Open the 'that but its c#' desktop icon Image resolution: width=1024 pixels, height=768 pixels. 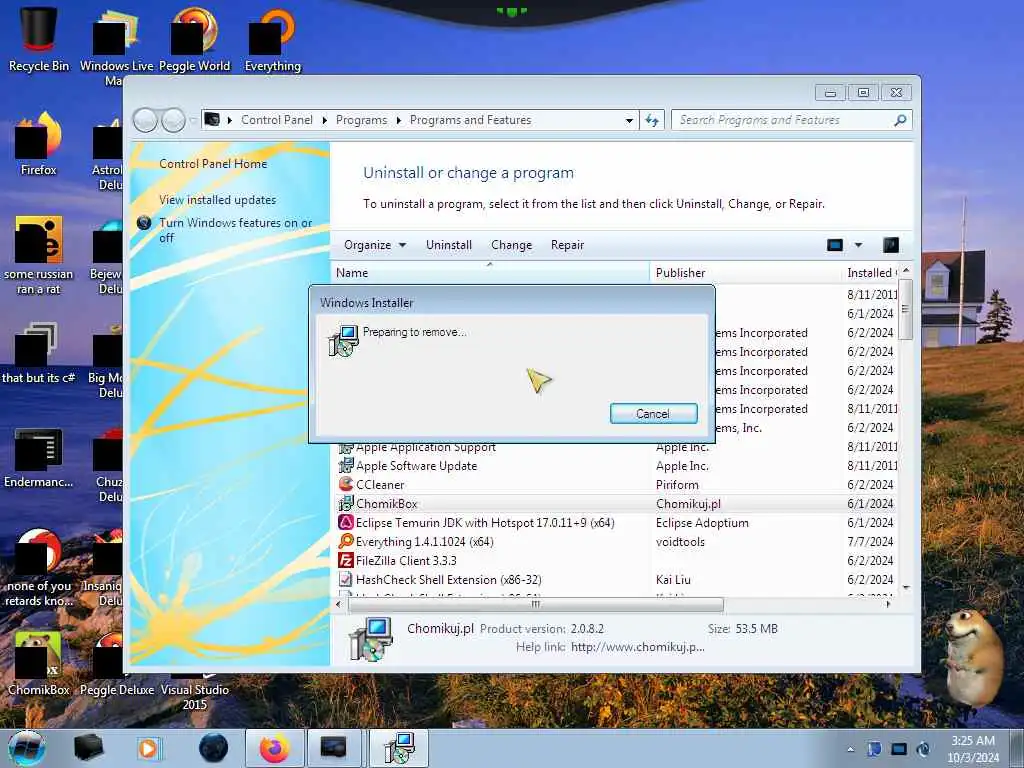39,353
